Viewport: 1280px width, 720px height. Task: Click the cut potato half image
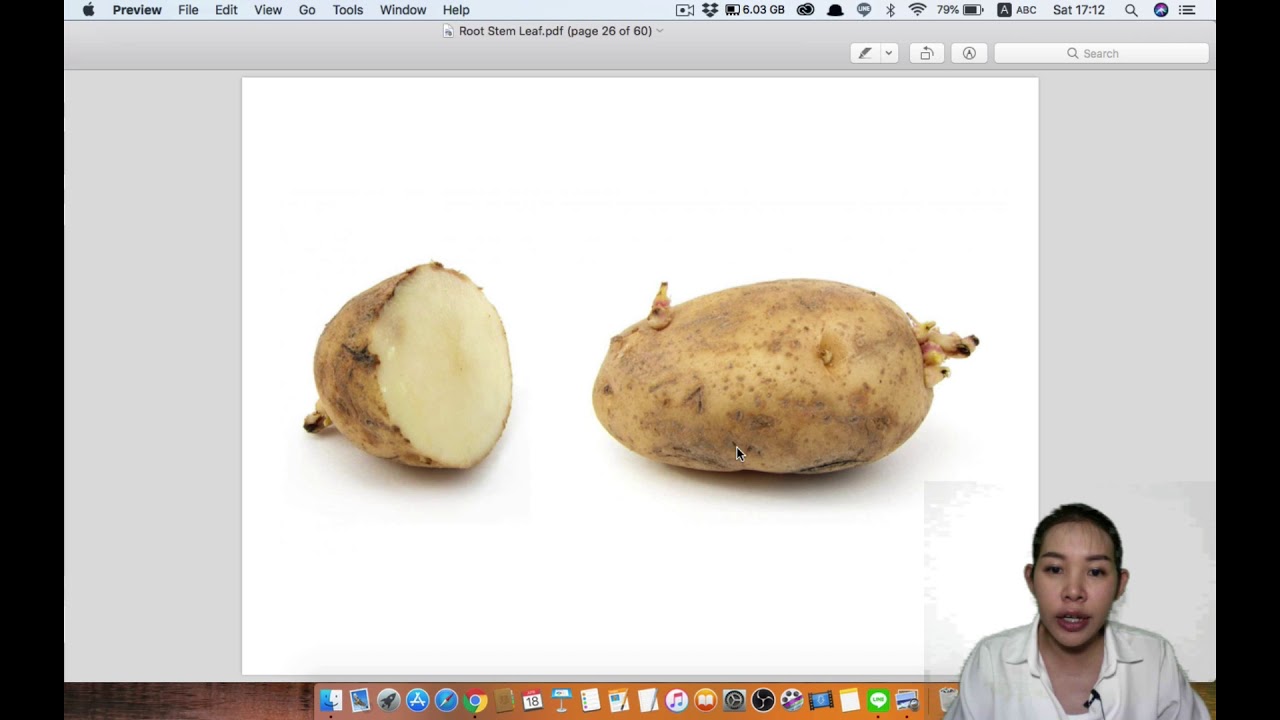click(x=408, y=364)
